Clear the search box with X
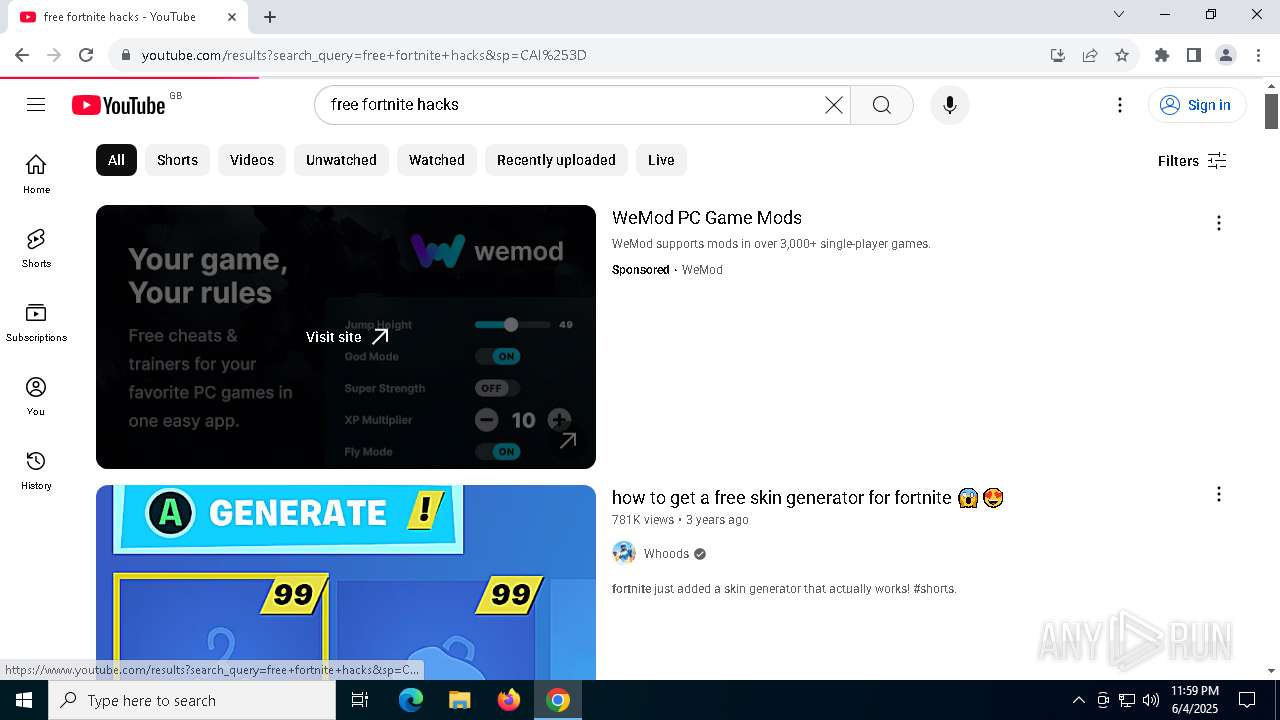Screen dimensions: 1280x720 833,105
